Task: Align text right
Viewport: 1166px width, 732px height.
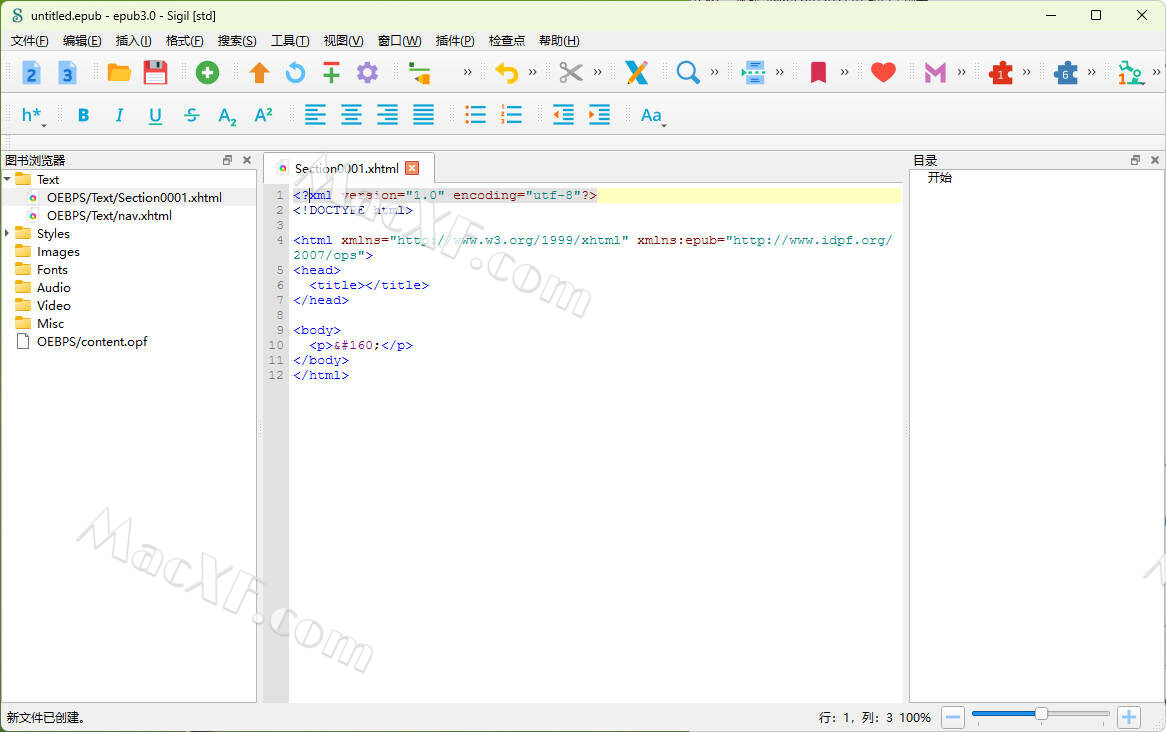Action: pyautogui.click(x=387, y=115)
